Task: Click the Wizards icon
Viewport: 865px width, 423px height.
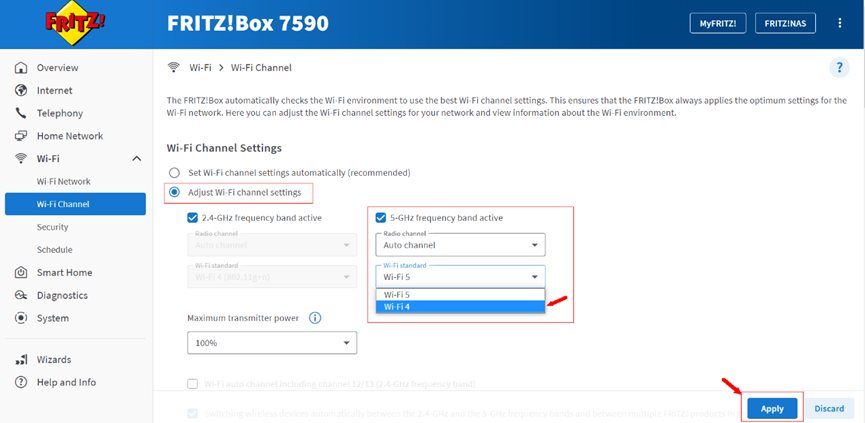Action: [21, 360]
